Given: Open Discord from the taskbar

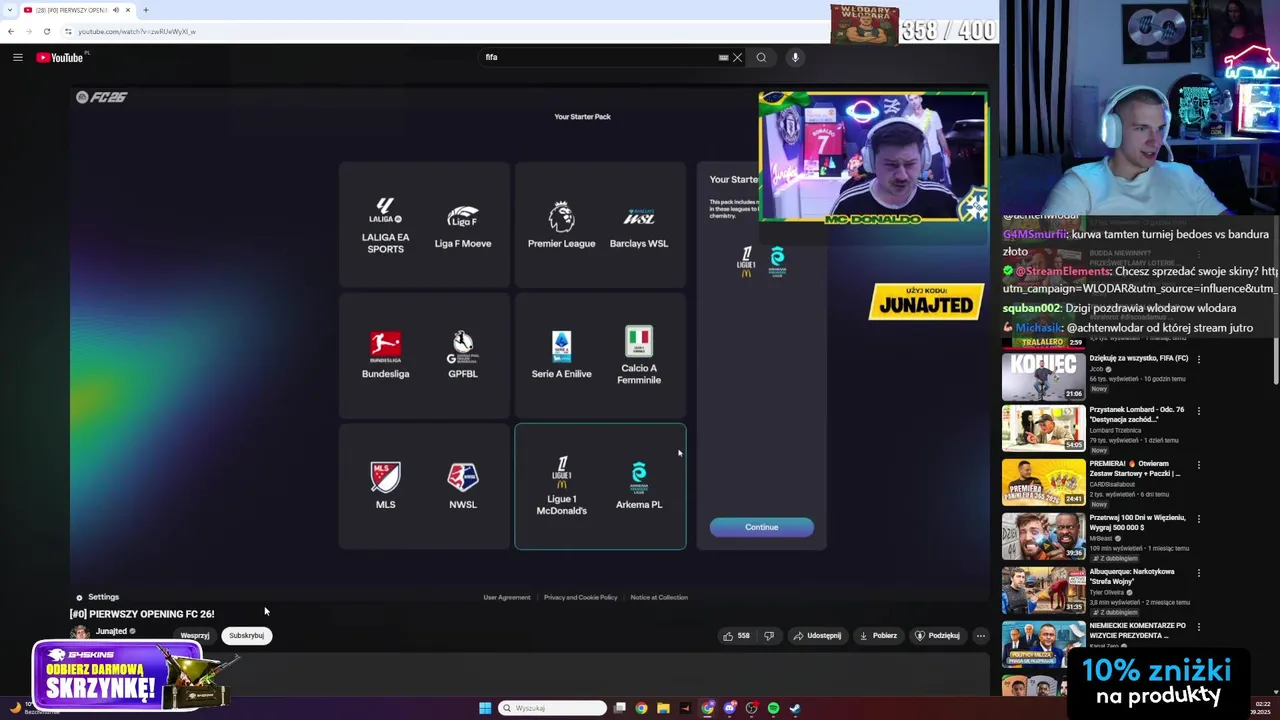Looking at the screenshot, I should (729, 708).
